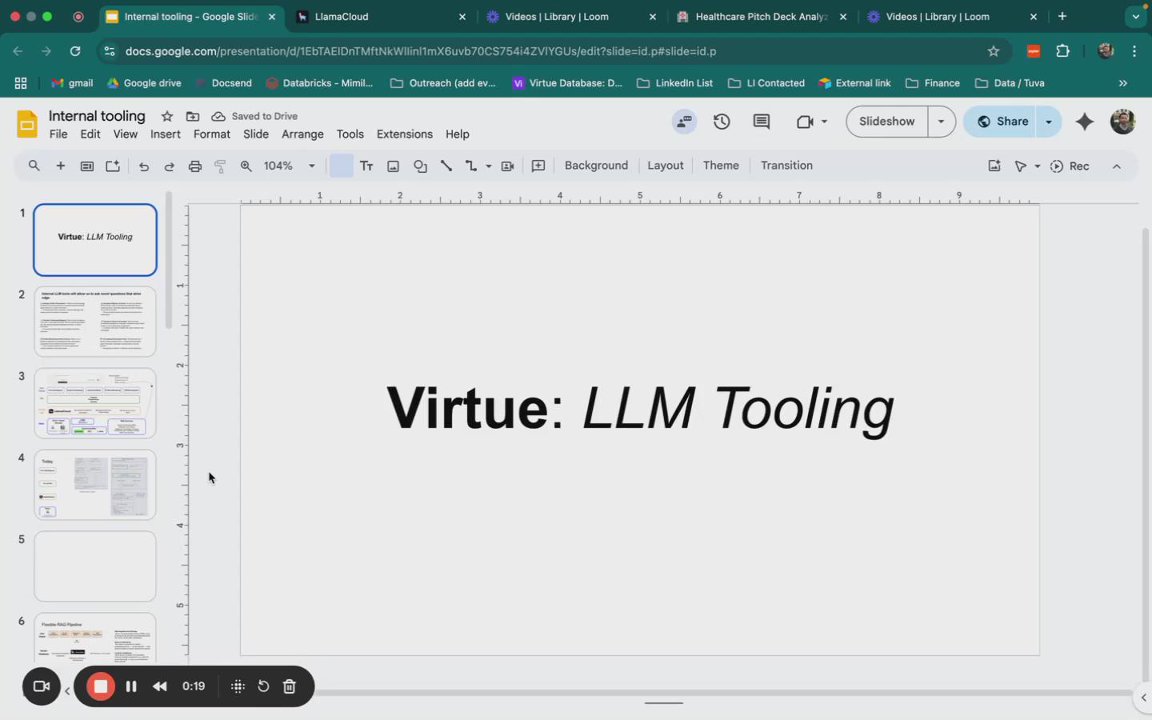Open the Search menus magnifier tool
The height and width of the screenshot is (720, 1152).
coord(34,166)
